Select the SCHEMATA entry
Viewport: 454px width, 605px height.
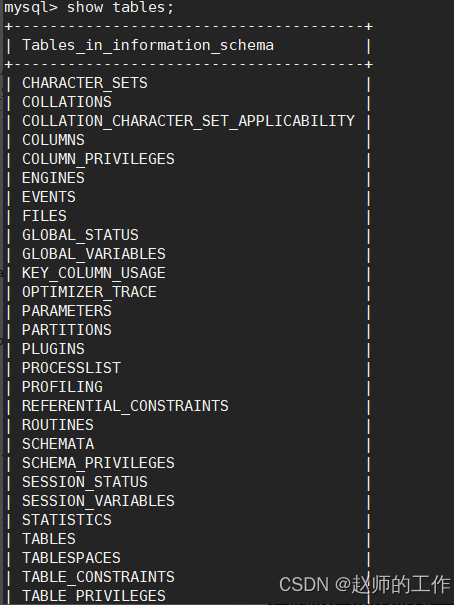pyautogui.click(x=58, y=444)
